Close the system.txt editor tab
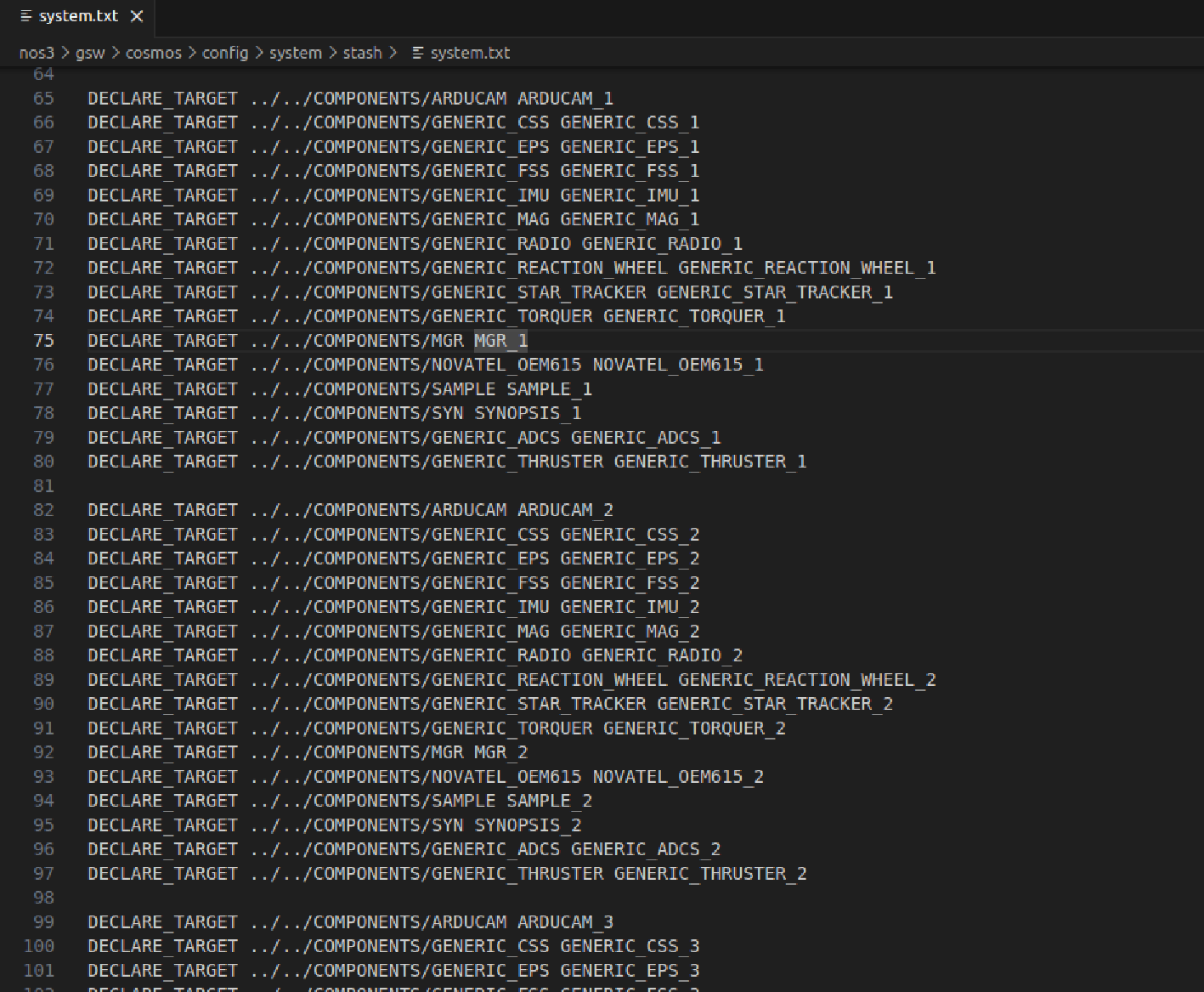The image size is (1204, 992). coord(137,16)
